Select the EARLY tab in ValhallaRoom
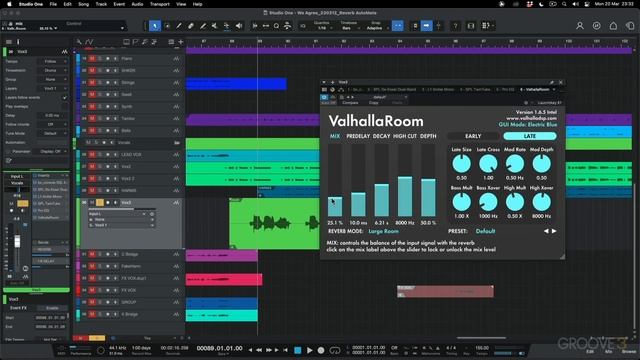The width and height of the screenshot is (640, 360). (473, 136)
